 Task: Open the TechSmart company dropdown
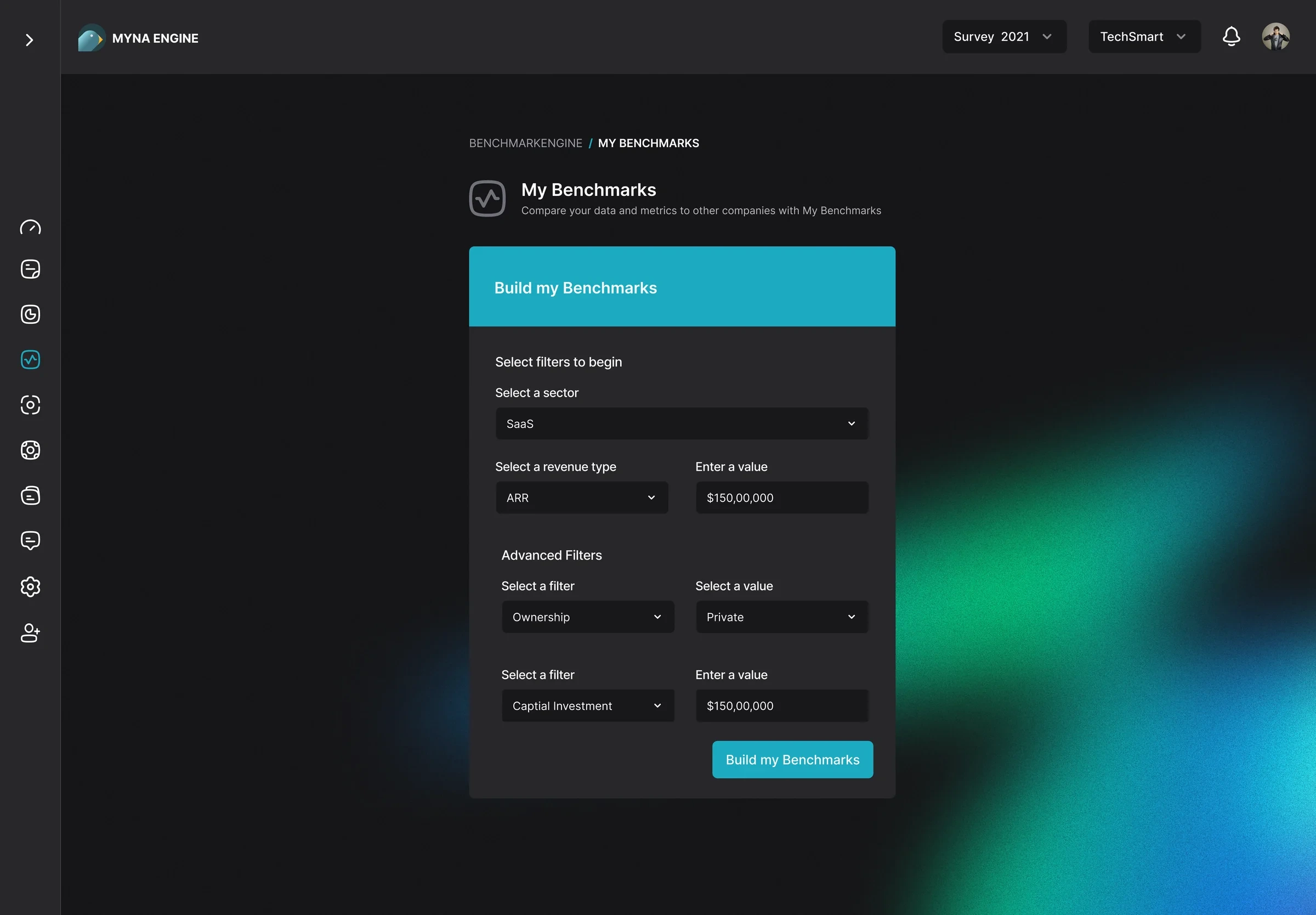1145,37
